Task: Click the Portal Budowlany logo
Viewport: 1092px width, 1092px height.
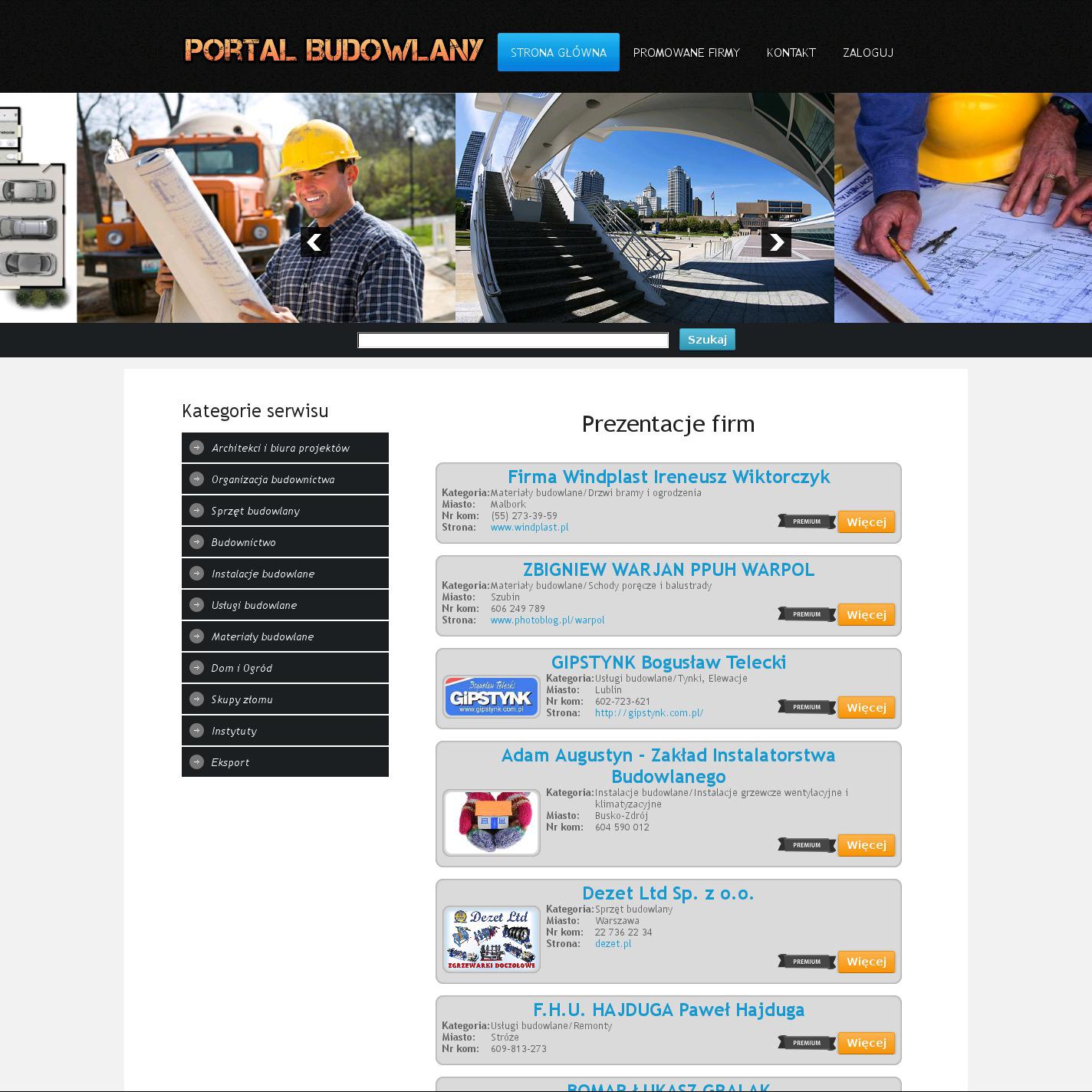Action: [334, 51]
